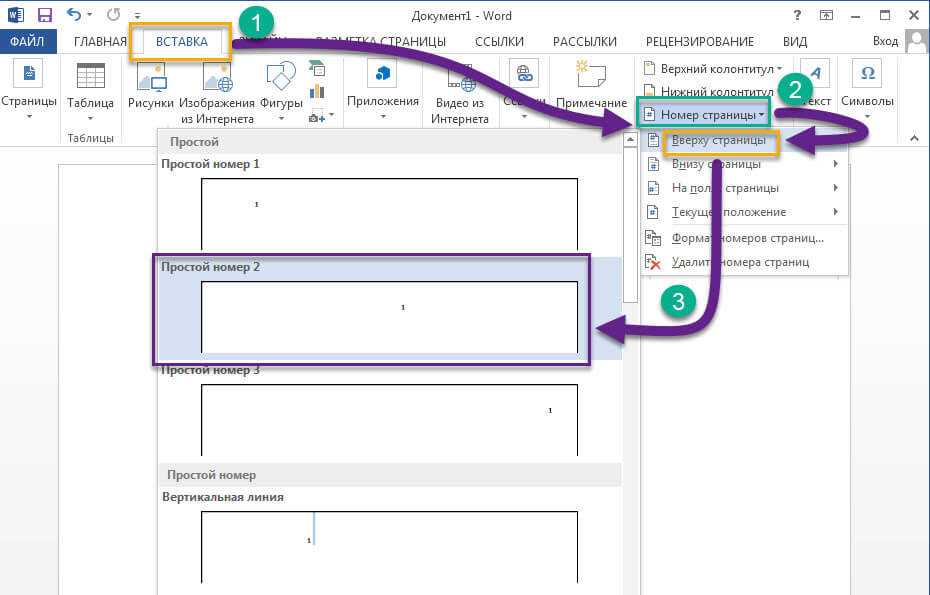Switch to the ГЛАВНАЯ tab
The width and height of the screenshot is (930, 595).
(100, 41)
